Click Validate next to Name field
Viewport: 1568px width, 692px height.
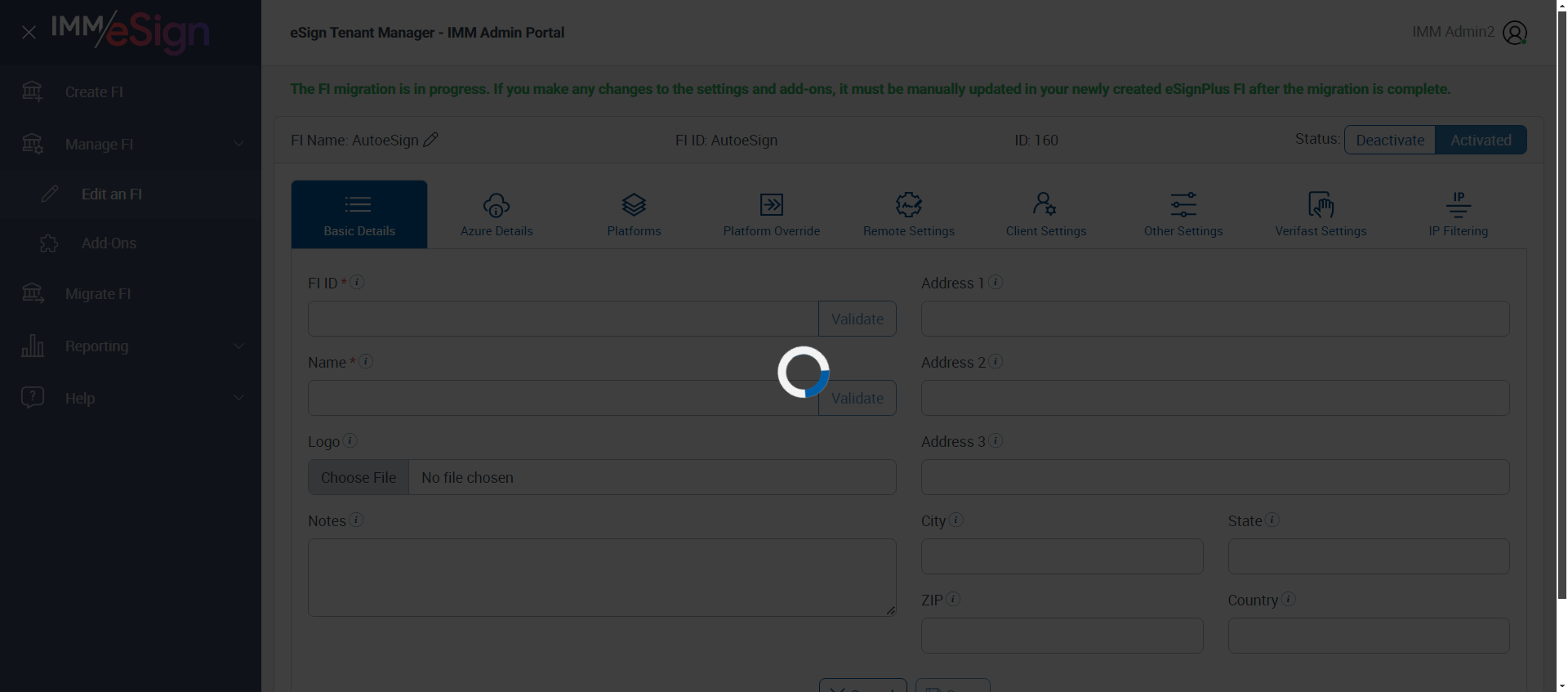pyautogui.click(x=857, y=398)
